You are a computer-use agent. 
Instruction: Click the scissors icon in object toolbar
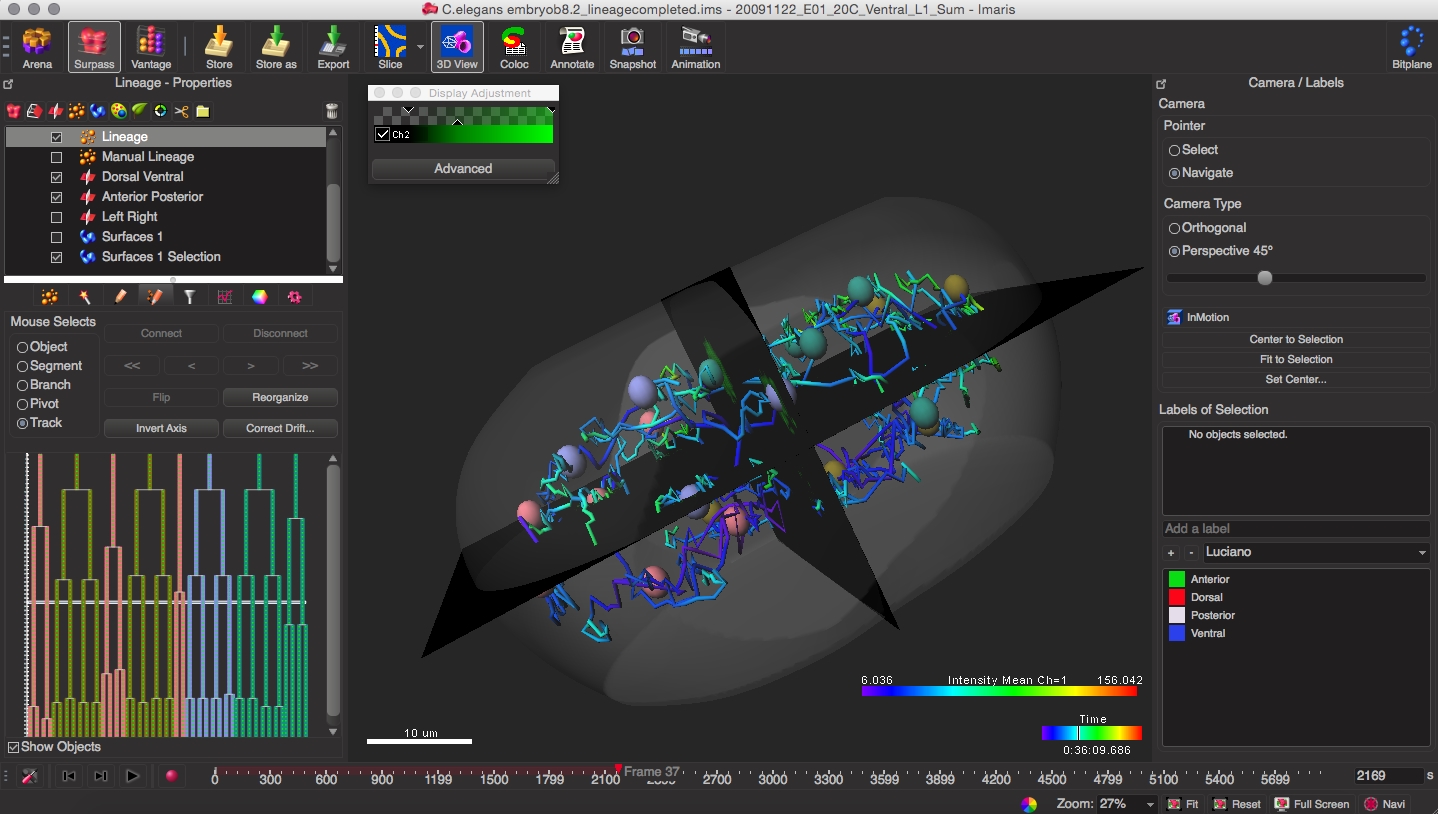pyautogui.click(x=182, y=111)
